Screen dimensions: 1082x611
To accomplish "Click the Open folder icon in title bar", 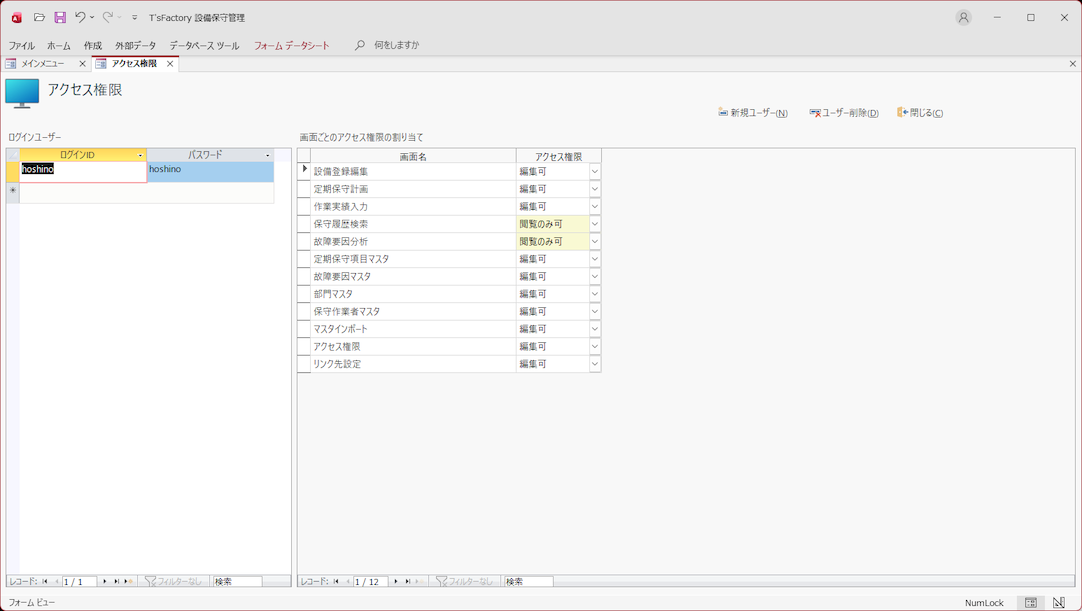I will tap(39, 17).
